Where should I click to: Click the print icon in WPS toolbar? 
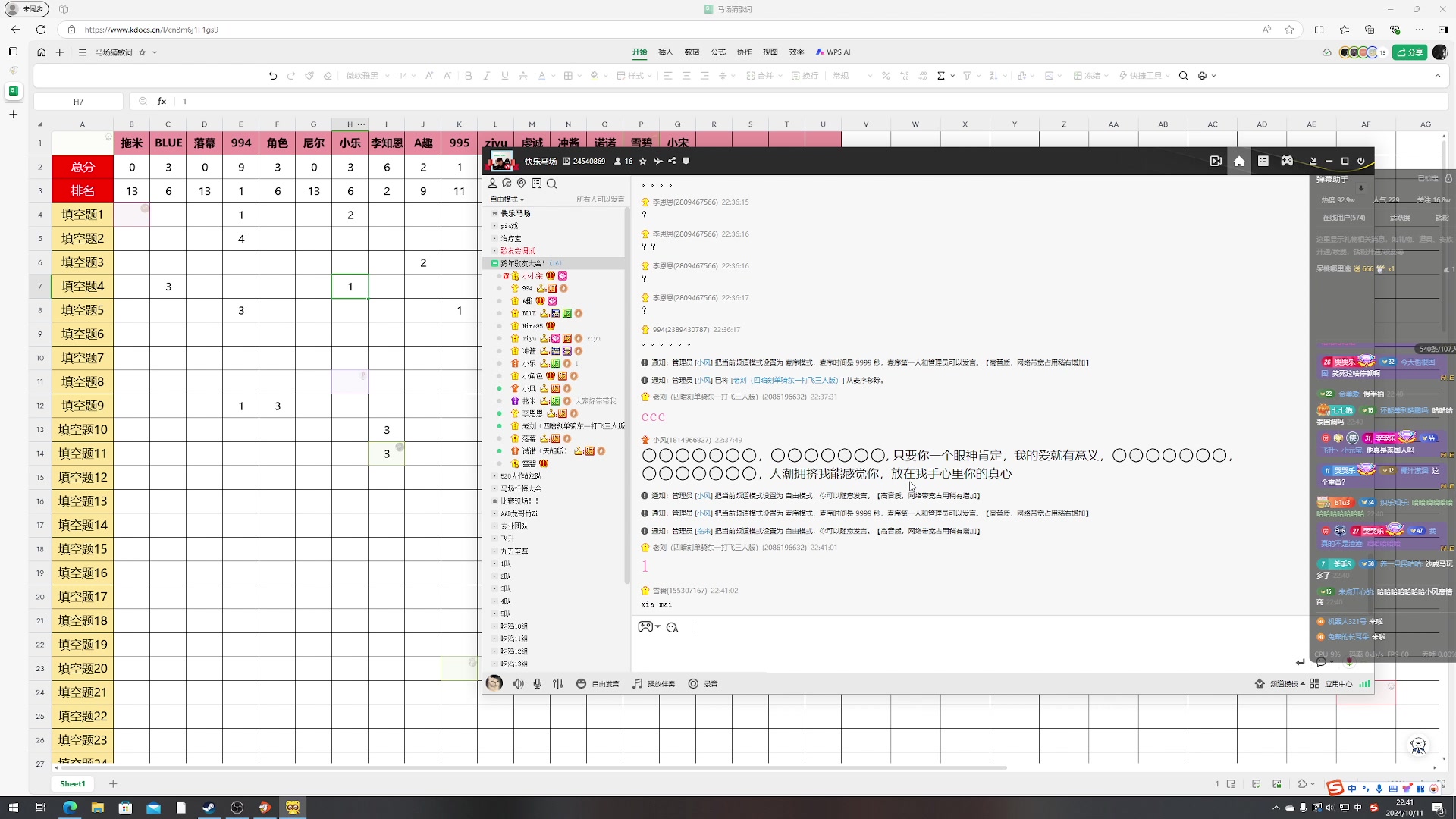pyautogui.click(x=1202, y=76)
